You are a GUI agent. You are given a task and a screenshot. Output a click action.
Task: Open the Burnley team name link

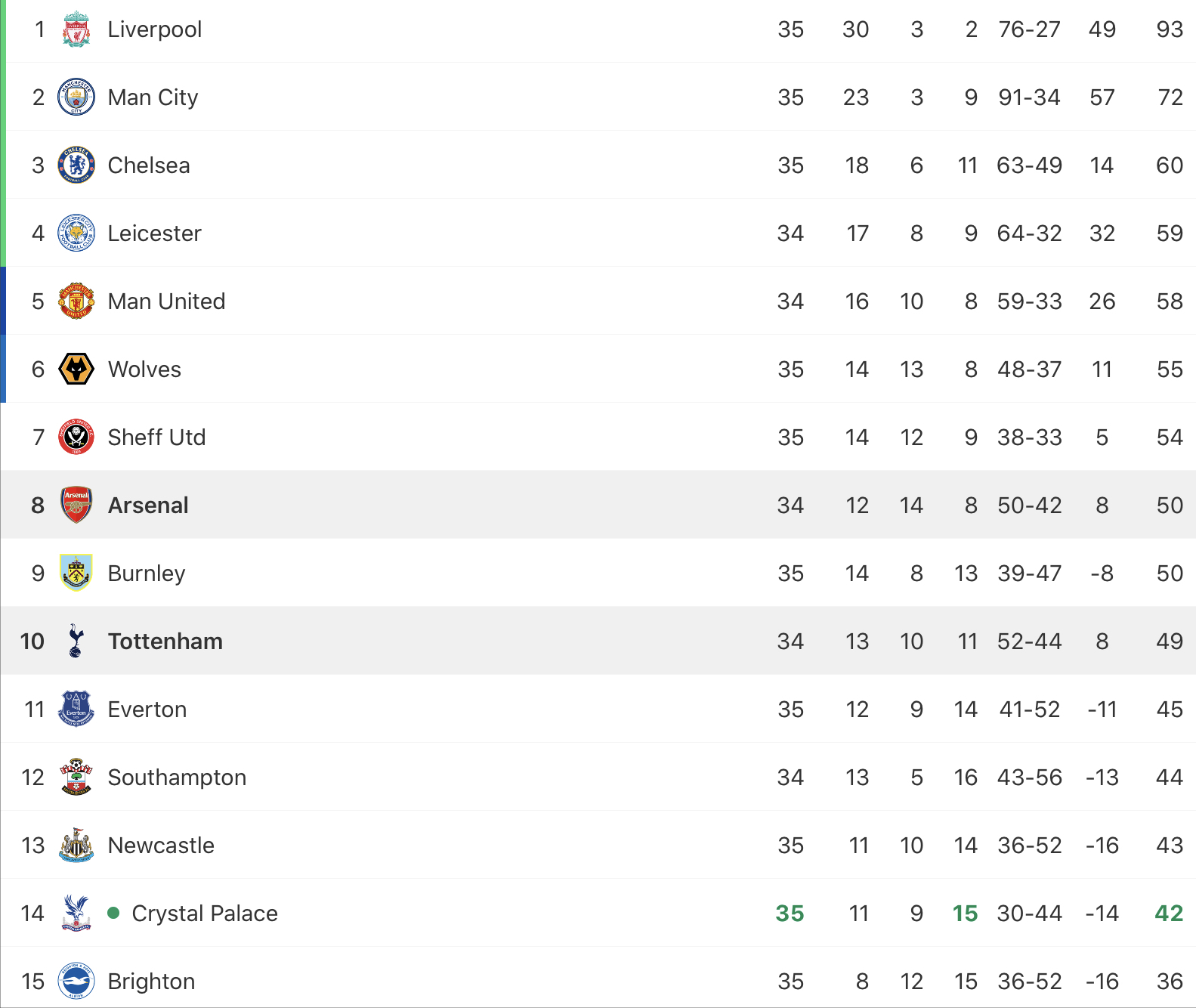coord(147,574)
